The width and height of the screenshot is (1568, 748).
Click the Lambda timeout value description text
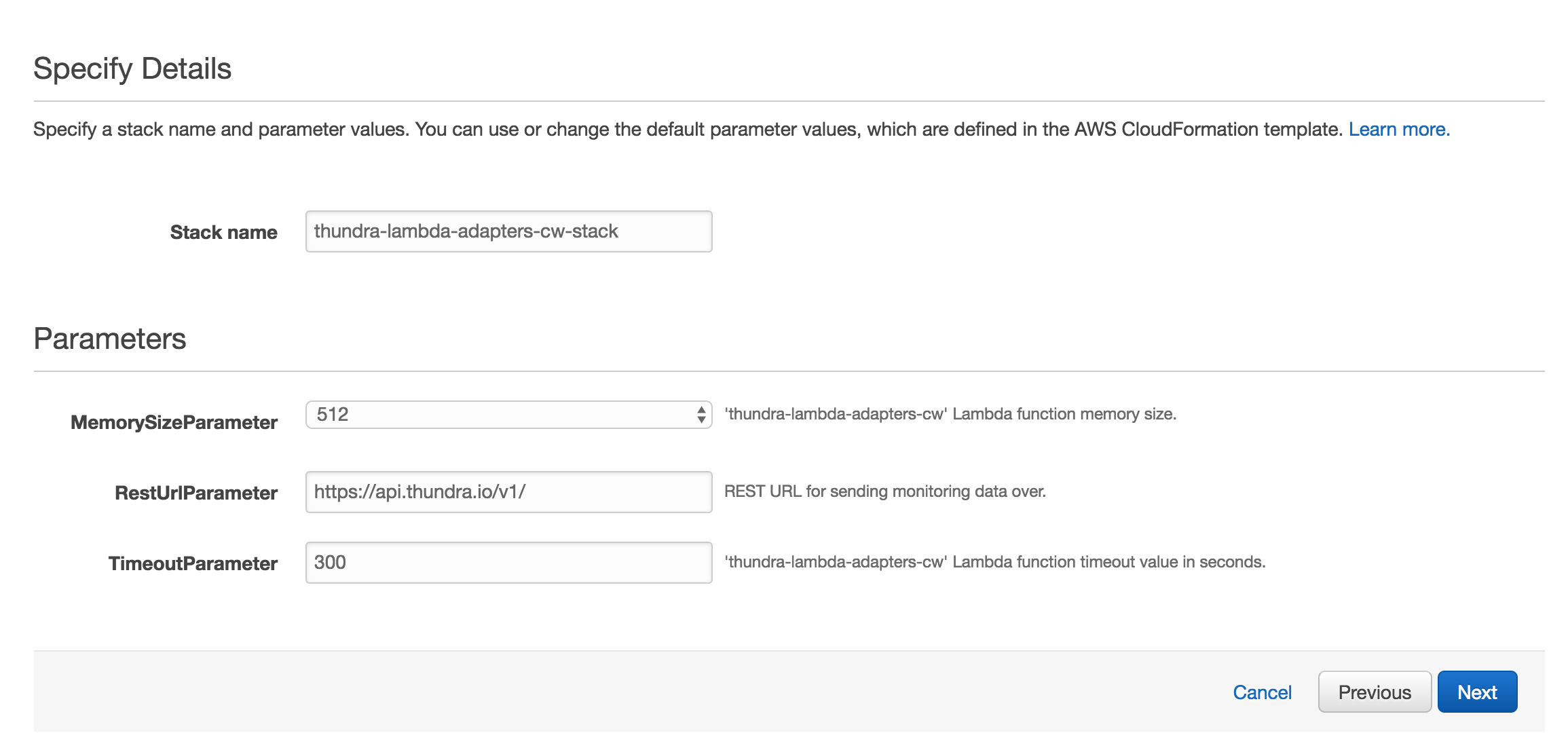click(995, 562)
